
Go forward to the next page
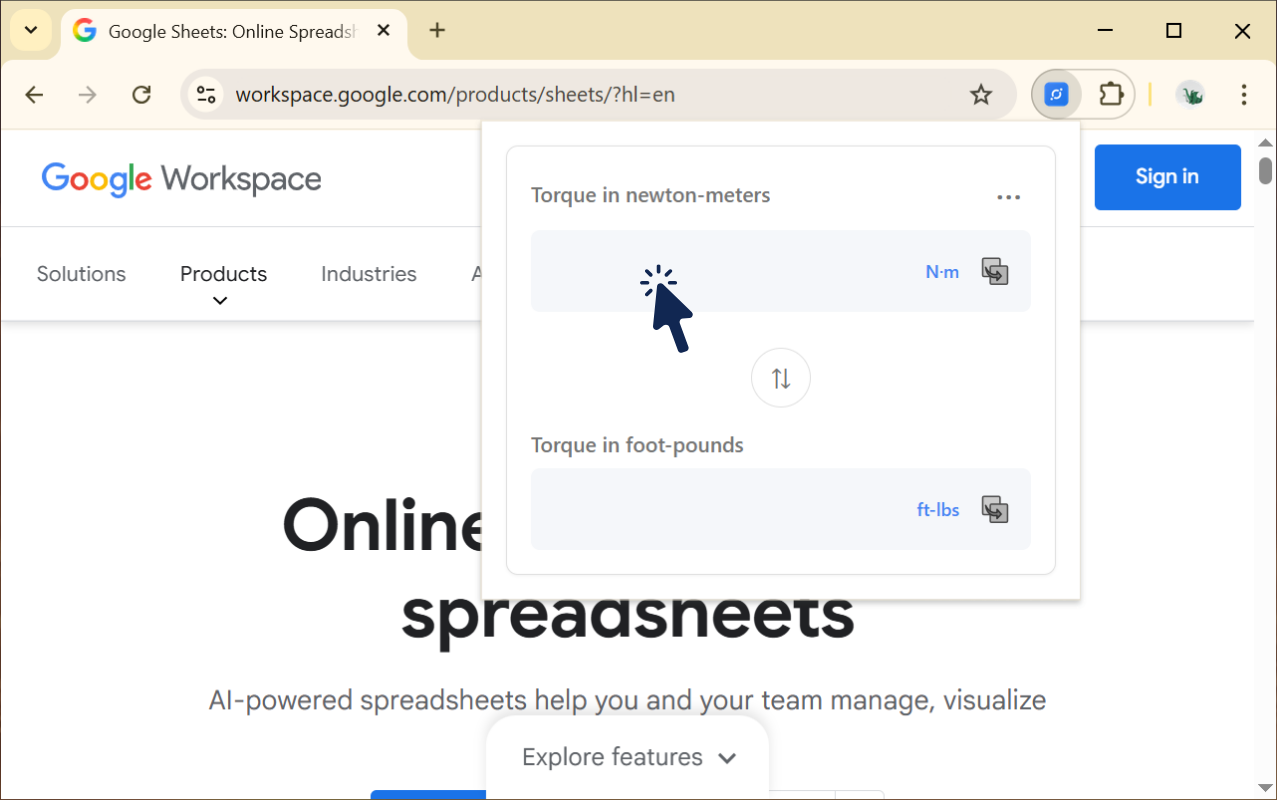pos(88,95)
